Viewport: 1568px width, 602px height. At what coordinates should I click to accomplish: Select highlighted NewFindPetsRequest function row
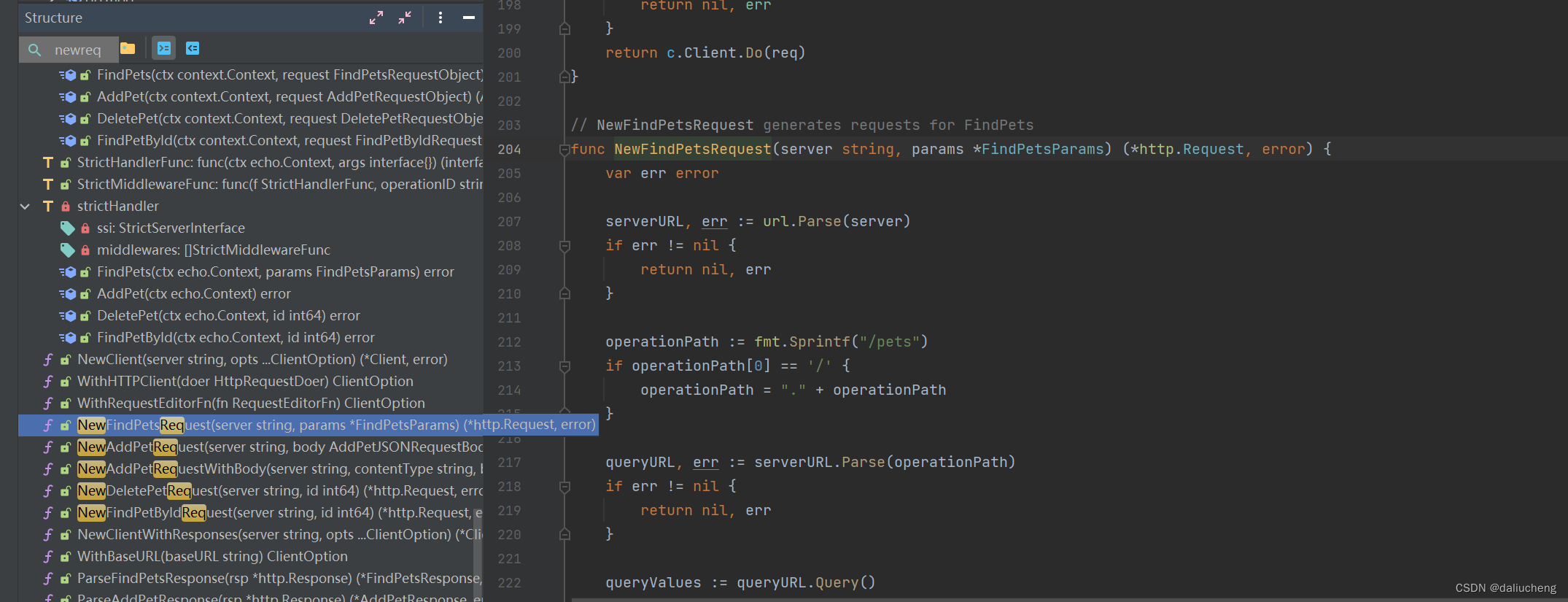click(x=308, y=425)
